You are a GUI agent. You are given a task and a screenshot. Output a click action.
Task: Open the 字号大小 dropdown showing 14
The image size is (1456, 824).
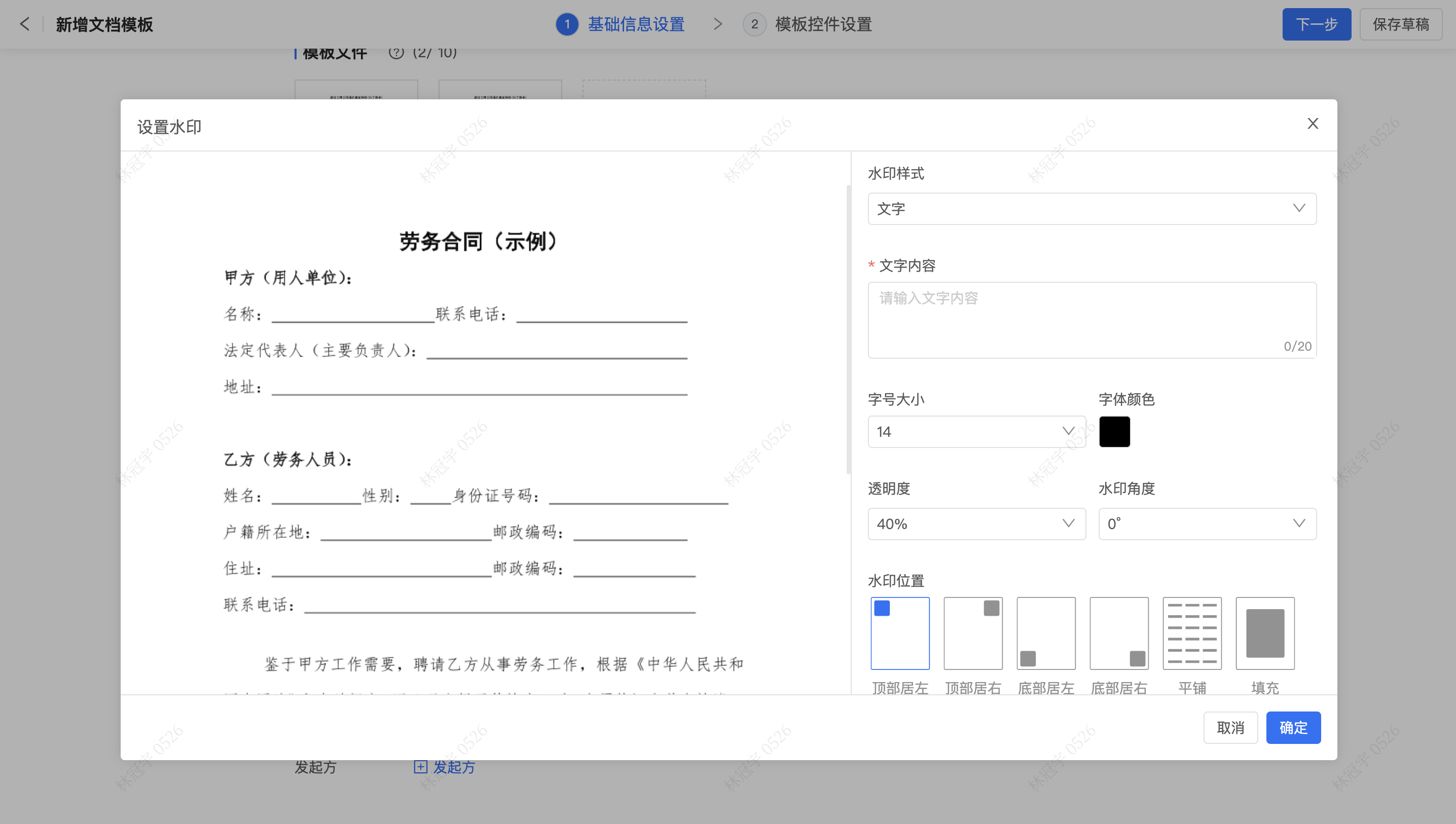point(976,432)
